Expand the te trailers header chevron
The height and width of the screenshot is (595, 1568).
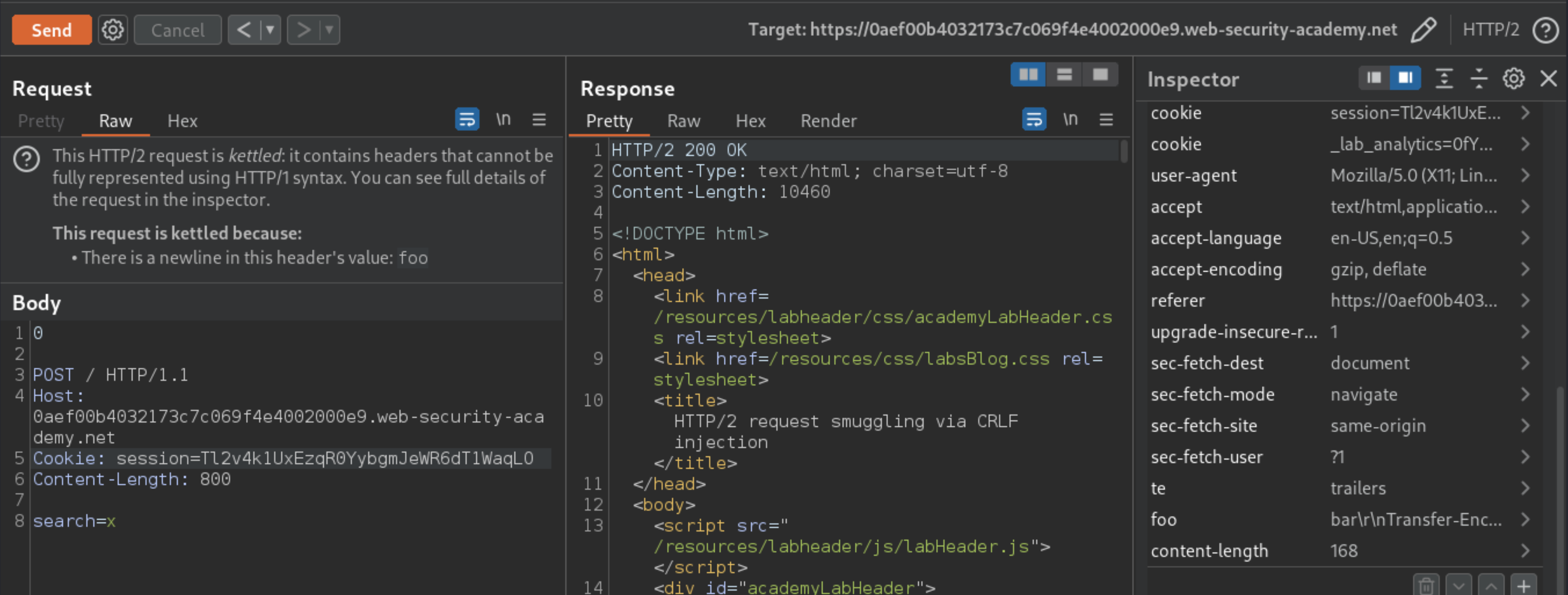tap(1525, 488)
